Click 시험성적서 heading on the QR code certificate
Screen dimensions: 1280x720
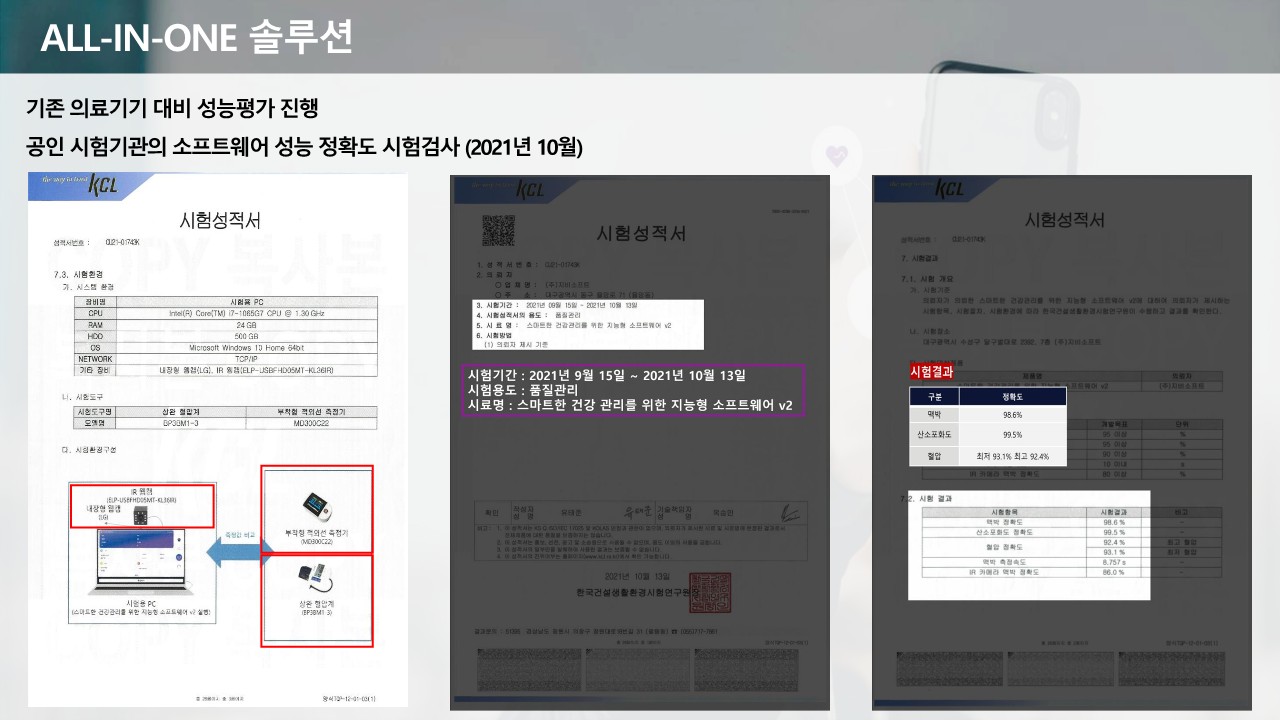coord(641,233)
